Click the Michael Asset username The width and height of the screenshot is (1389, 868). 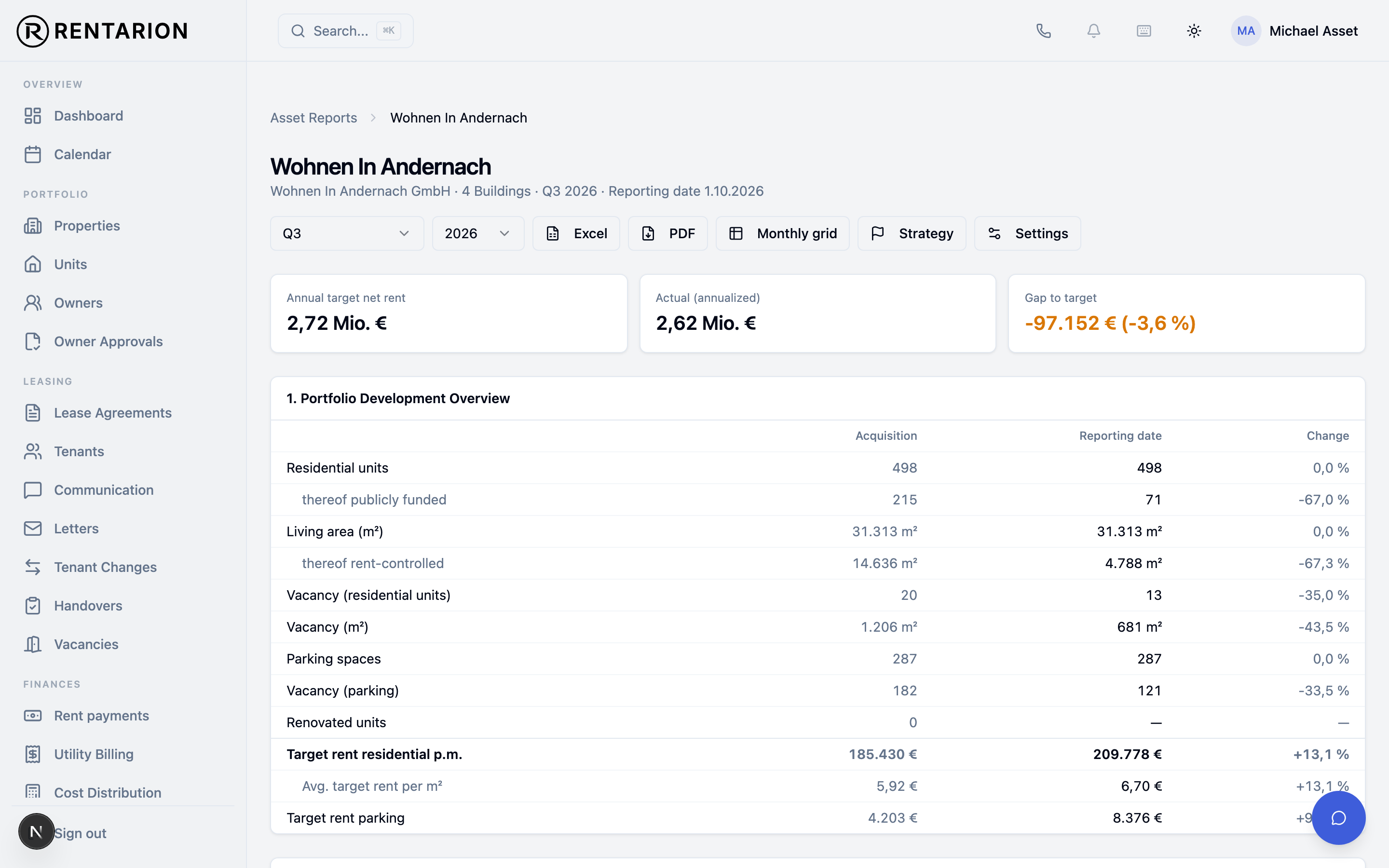[1313, 31]
